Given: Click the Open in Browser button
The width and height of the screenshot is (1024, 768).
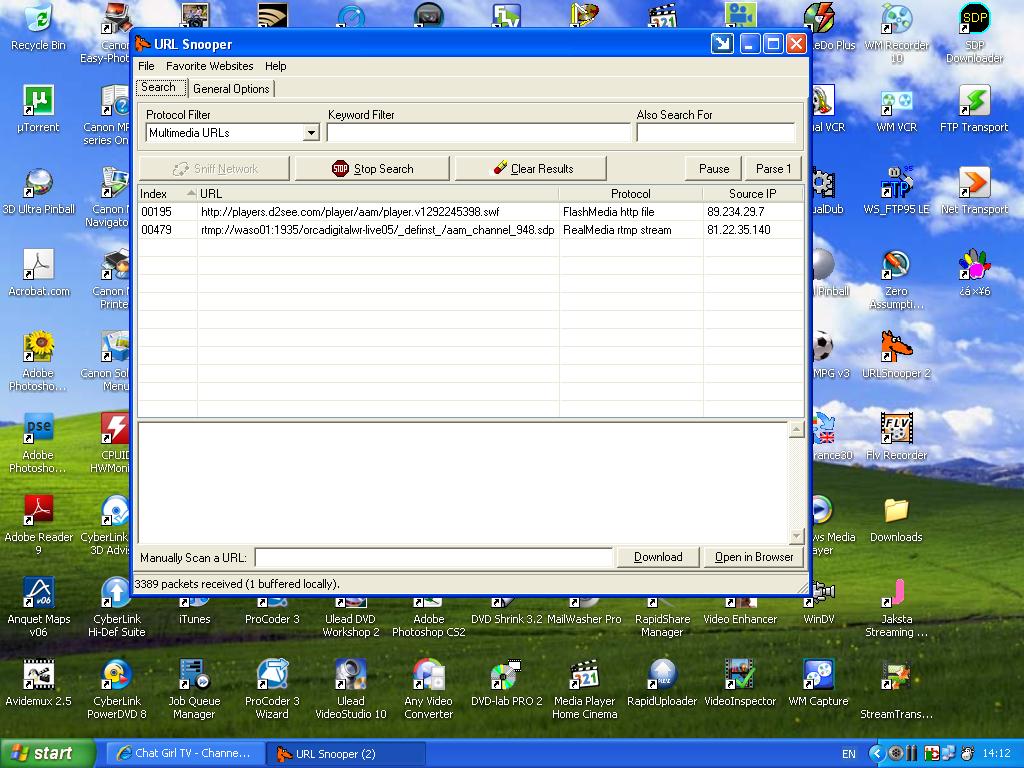Looking at the screenshot, I should (x=754, y=557).
